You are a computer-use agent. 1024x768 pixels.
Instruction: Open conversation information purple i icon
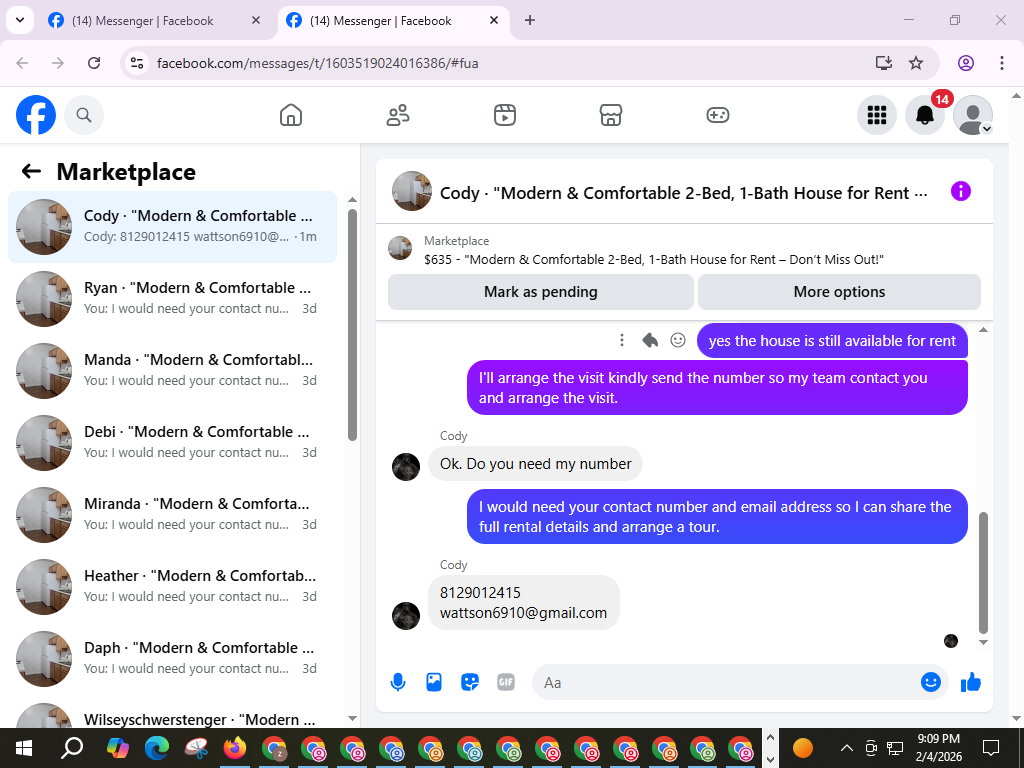coord(961,191)
